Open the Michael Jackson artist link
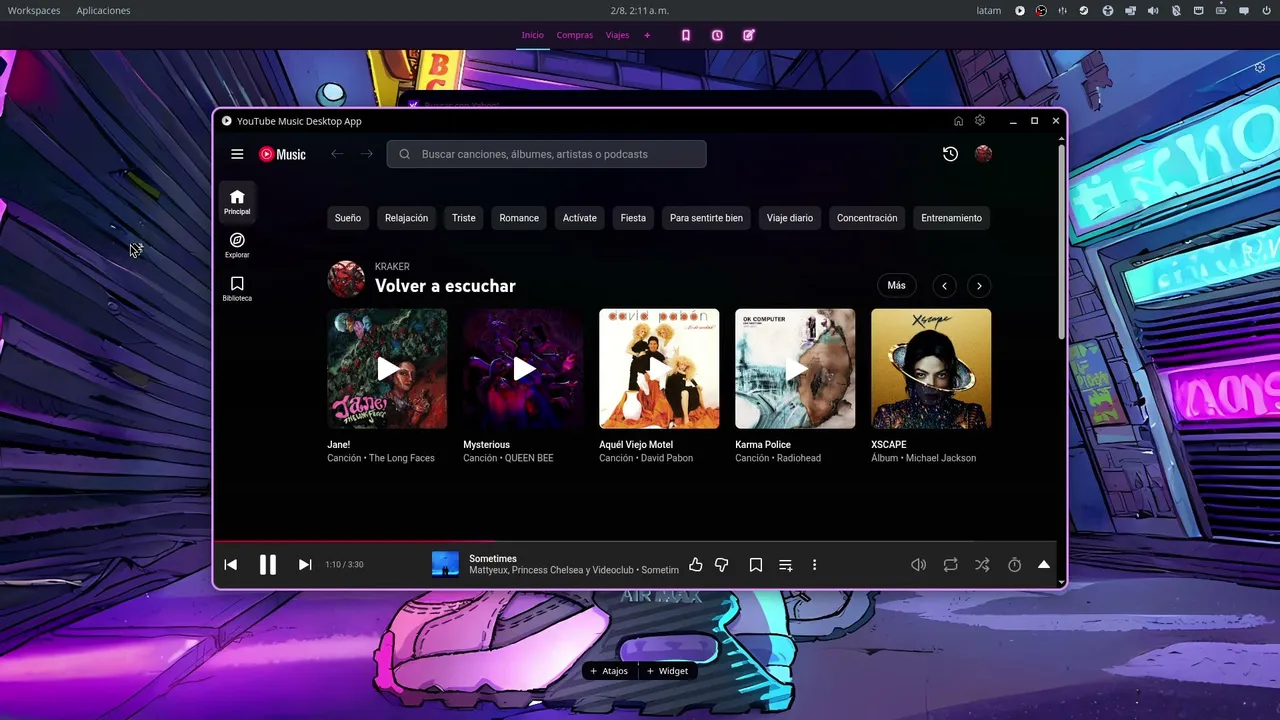Screen dimensions: 1280x720 click(x=941, y=458)
